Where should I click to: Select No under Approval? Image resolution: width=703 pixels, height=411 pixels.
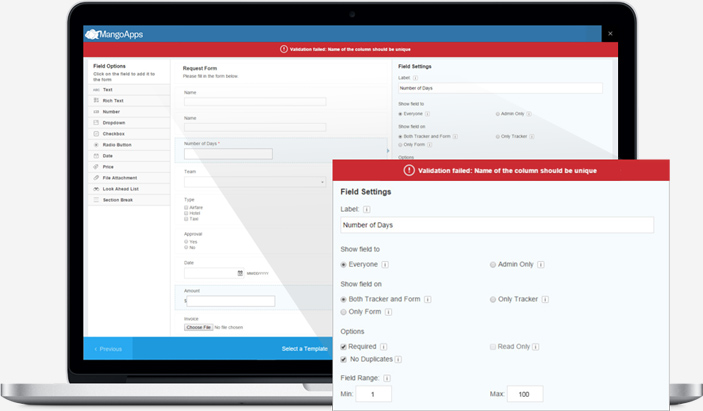(186, 247)
